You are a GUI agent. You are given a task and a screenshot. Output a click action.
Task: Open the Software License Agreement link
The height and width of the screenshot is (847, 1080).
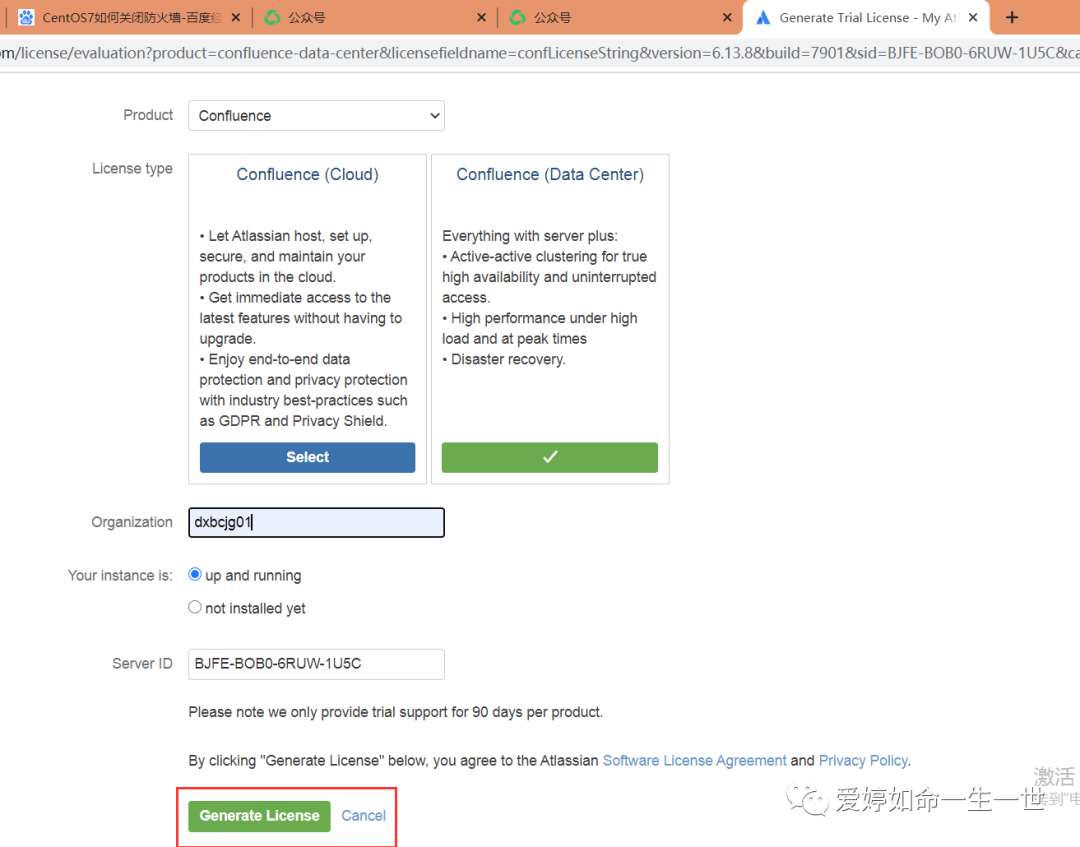click(694, 761)
